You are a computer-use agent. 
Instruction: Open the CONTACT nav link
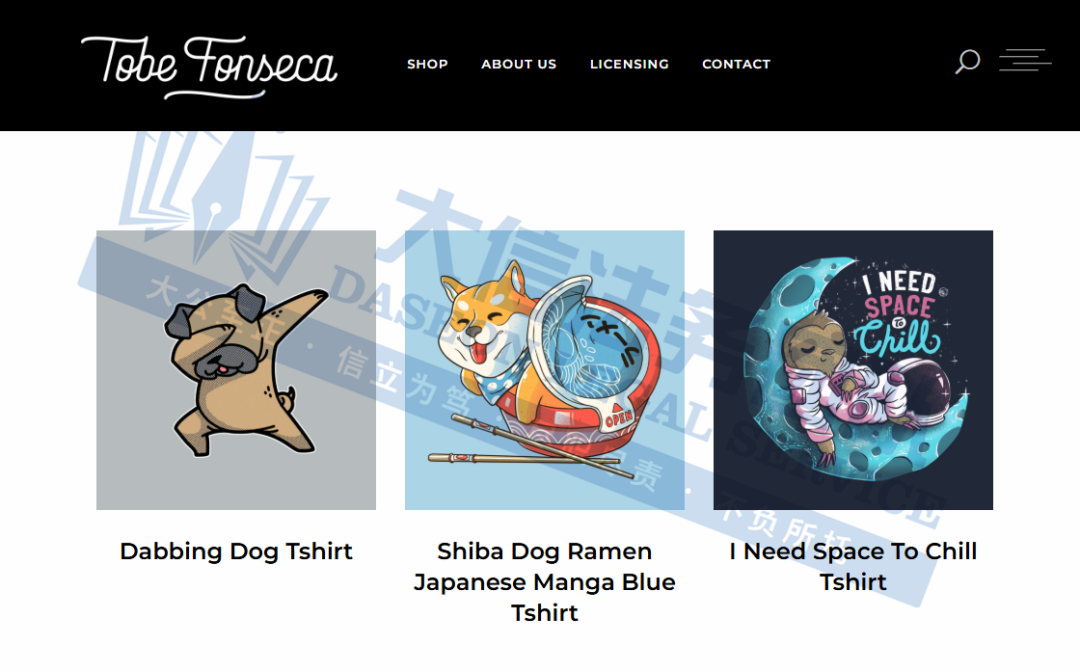click(x=736, y=64)
